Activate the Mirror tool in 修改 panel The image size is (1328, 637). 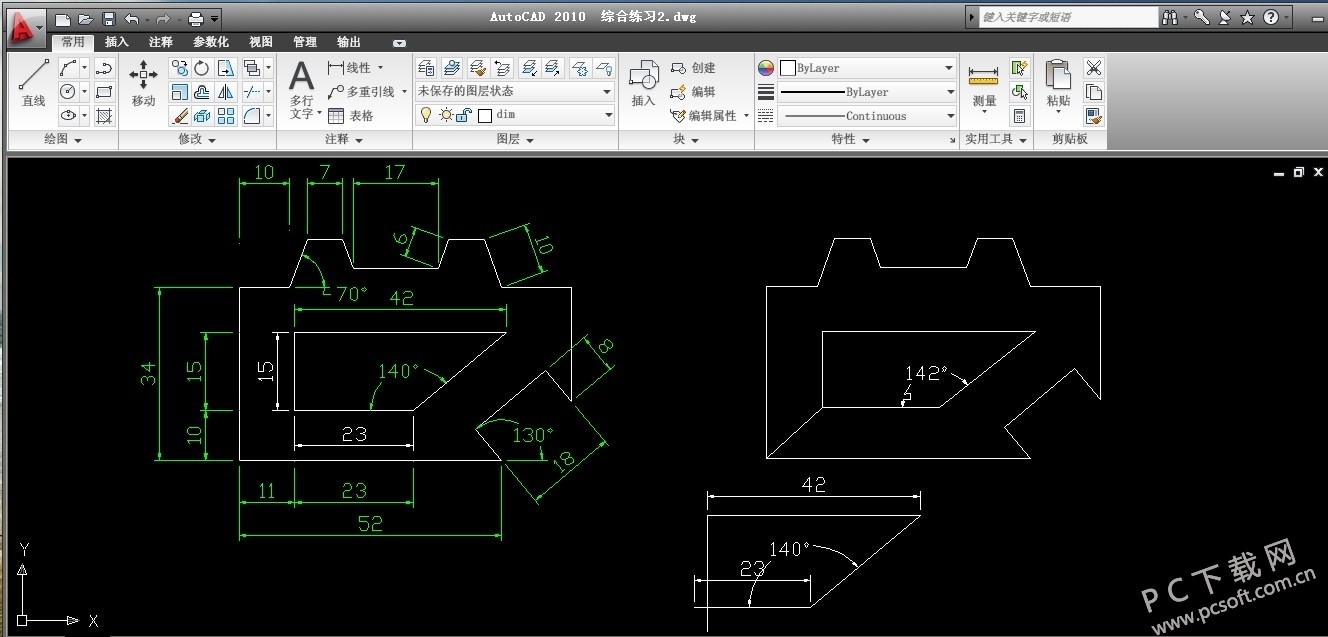226,92
